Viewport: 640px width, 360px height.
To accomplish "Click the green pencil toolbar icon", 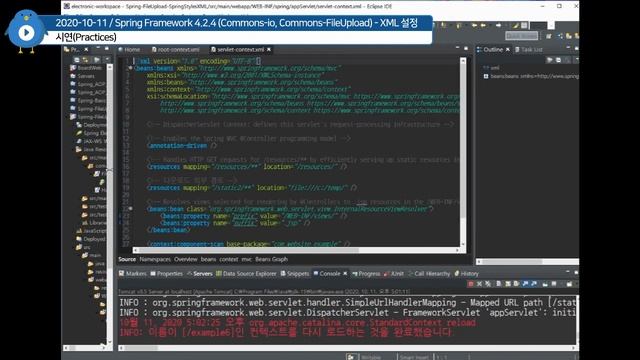I will click(516, 25).
